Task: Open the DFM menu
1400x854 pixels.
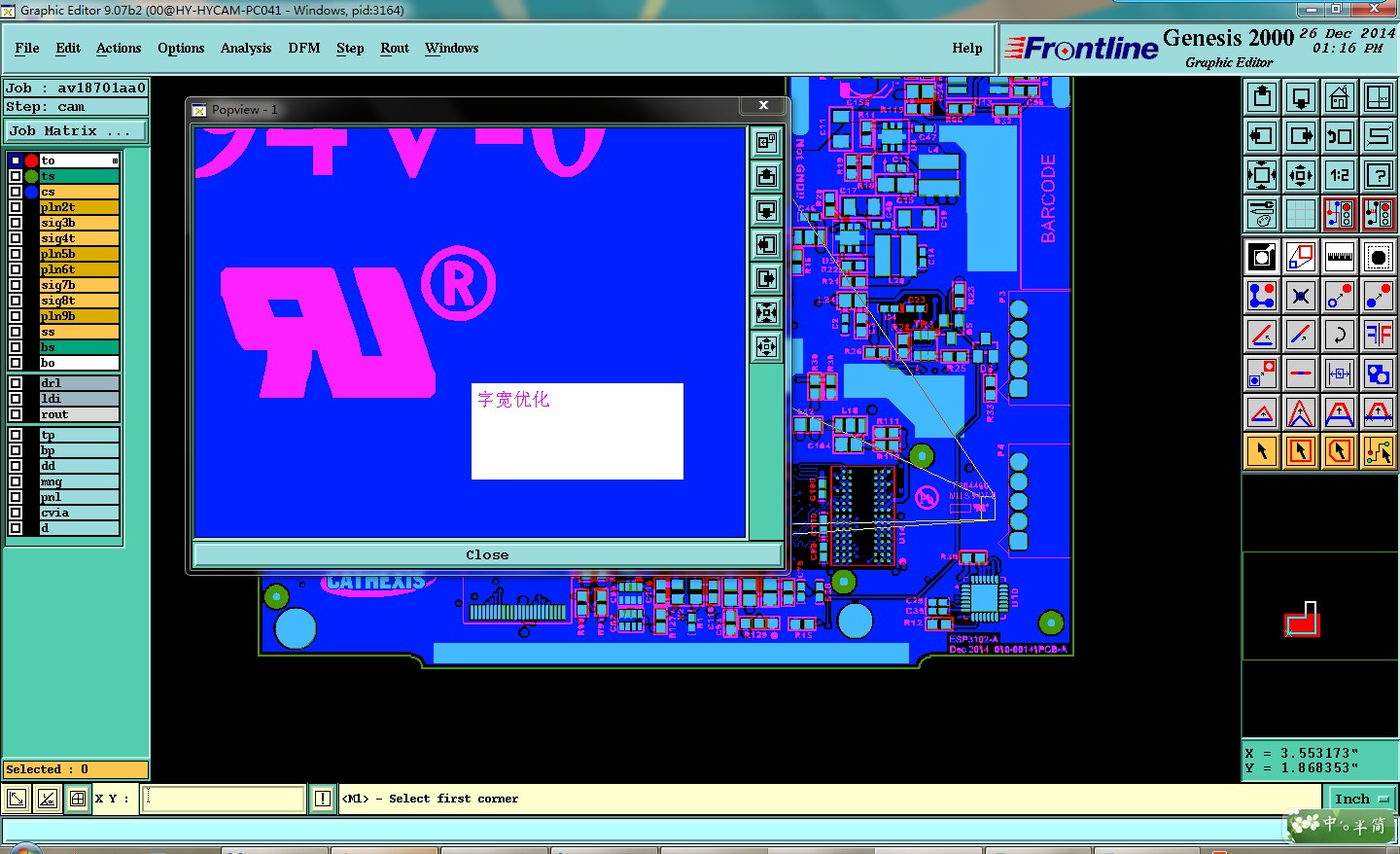Action: point(304,48)
